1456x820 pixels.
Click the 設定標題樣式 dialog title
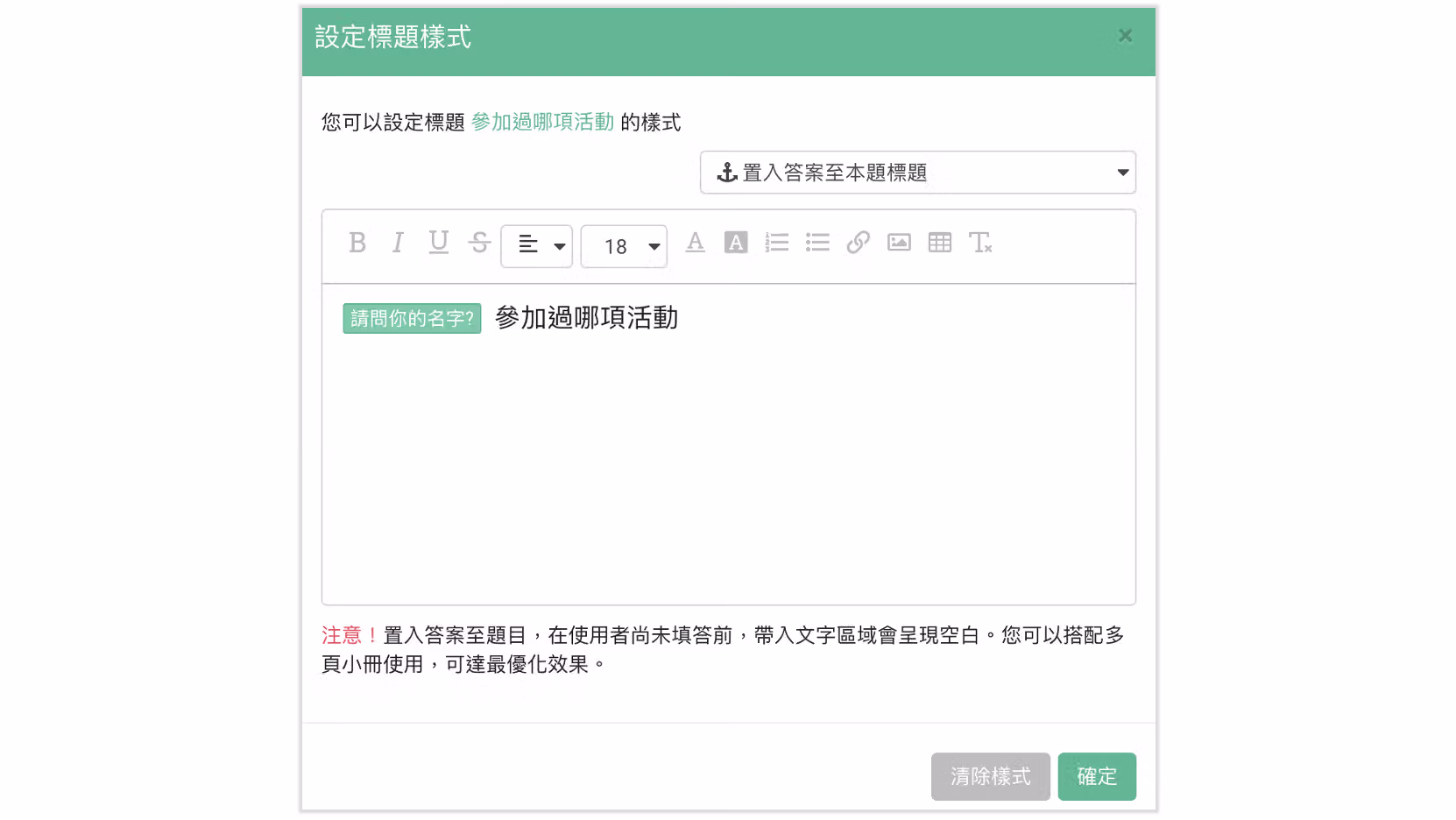[393, 37]
